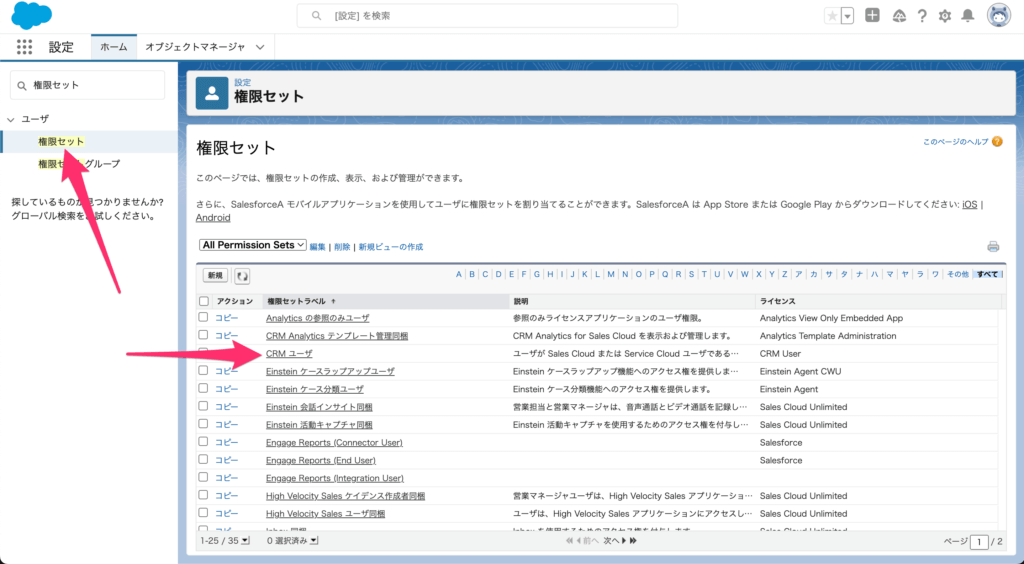Click the 設定 breadcrumb link
The image size is (1024, 564).
click(242, 82)
